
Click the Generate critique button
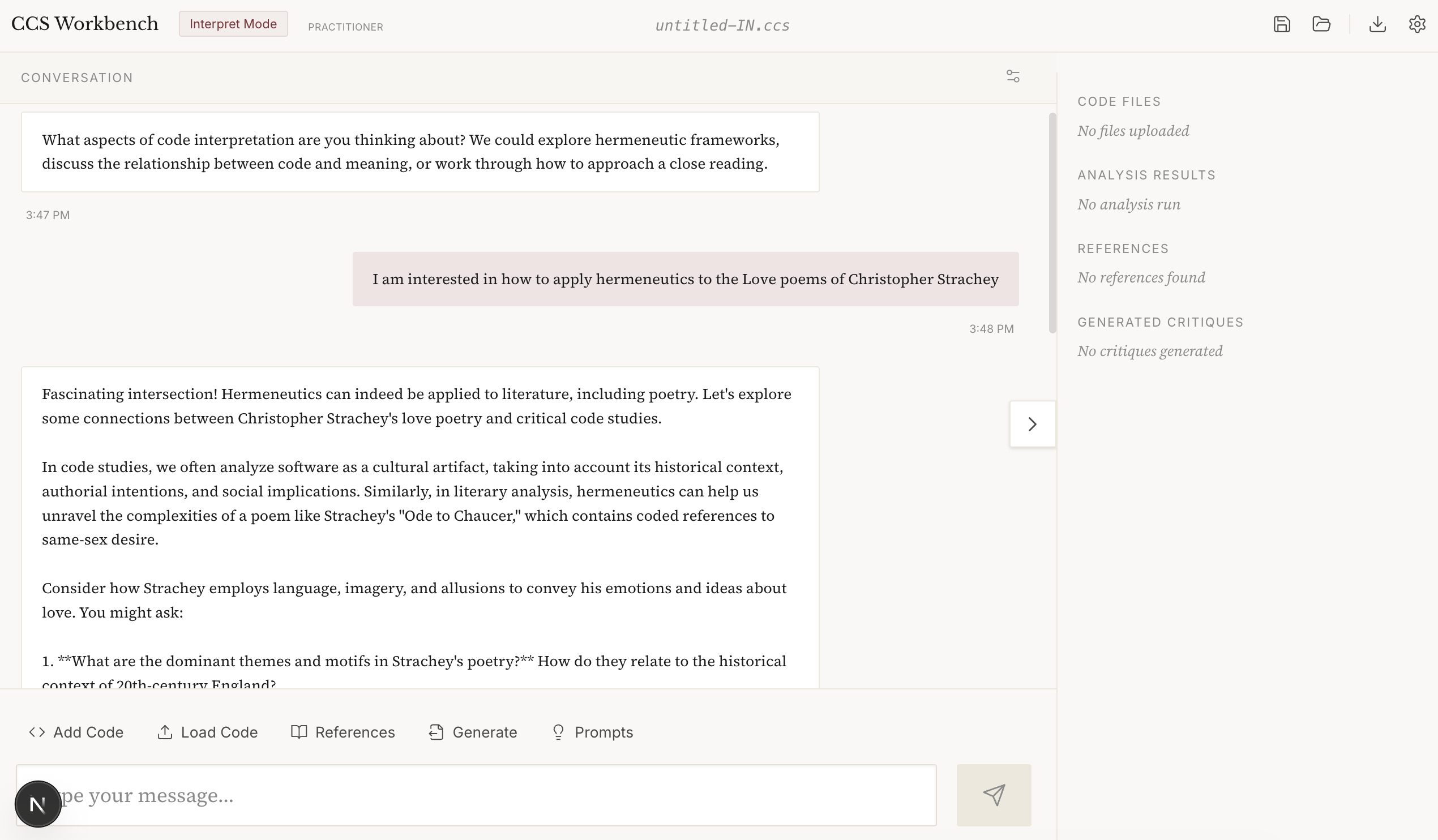point(473,732)
